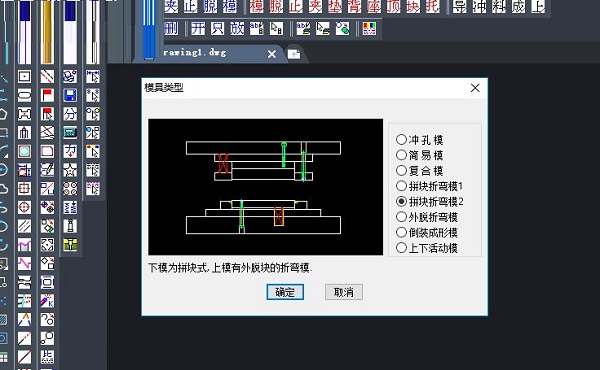Cancel the dialog with 取消 button
This screenshot has height=370, width=600.
click(344, 292)
